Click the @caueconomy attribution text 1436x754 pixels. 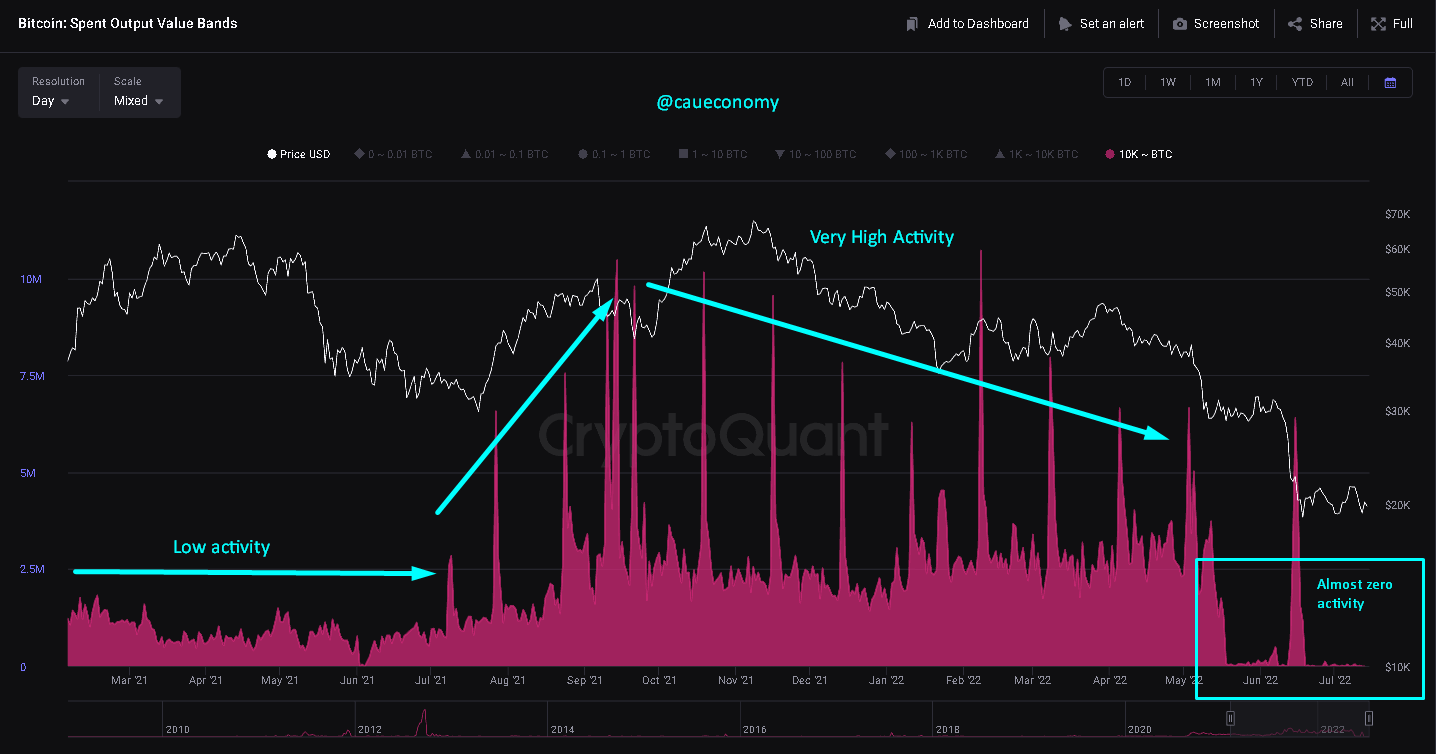point(717,102)
